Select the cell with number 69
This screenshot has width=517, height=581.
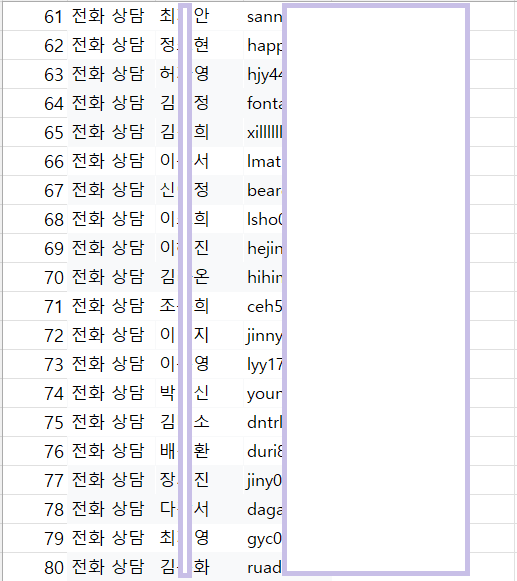coord(35,248)
